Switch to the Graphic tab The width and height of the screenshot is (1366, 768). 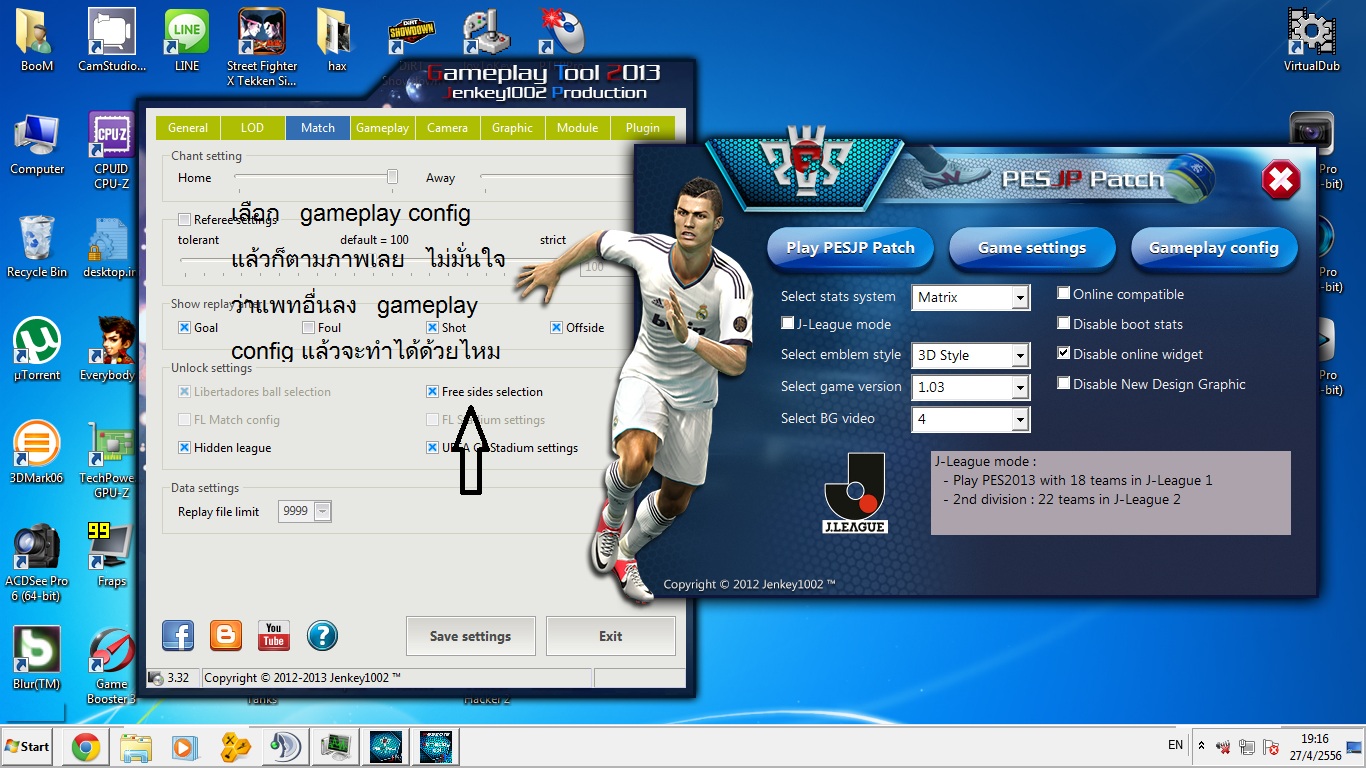(513, 128)
